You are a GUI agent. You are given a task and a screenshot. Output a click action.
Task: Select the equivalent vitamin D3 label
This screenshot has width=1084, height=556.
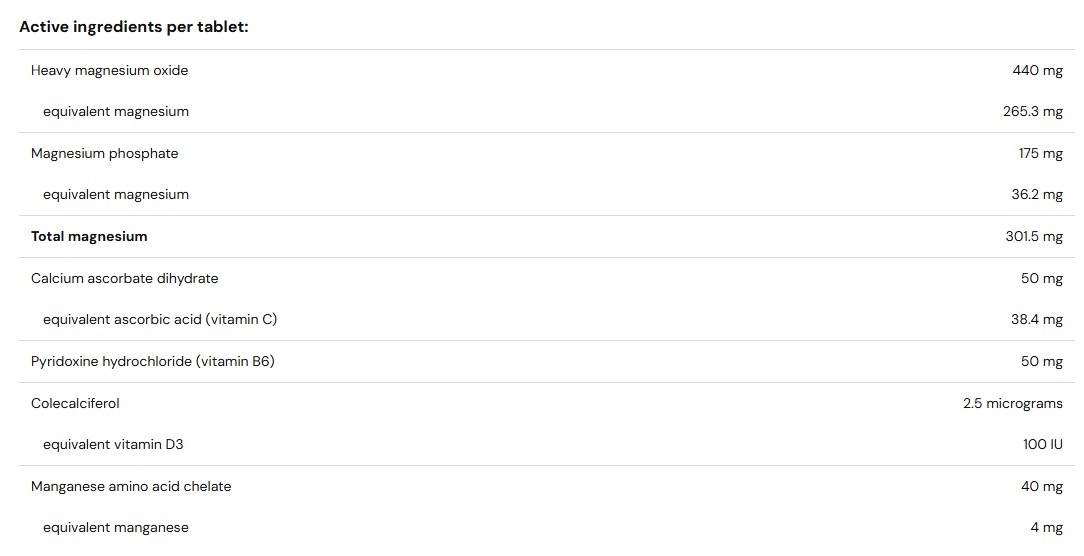(x=115, y=444)
